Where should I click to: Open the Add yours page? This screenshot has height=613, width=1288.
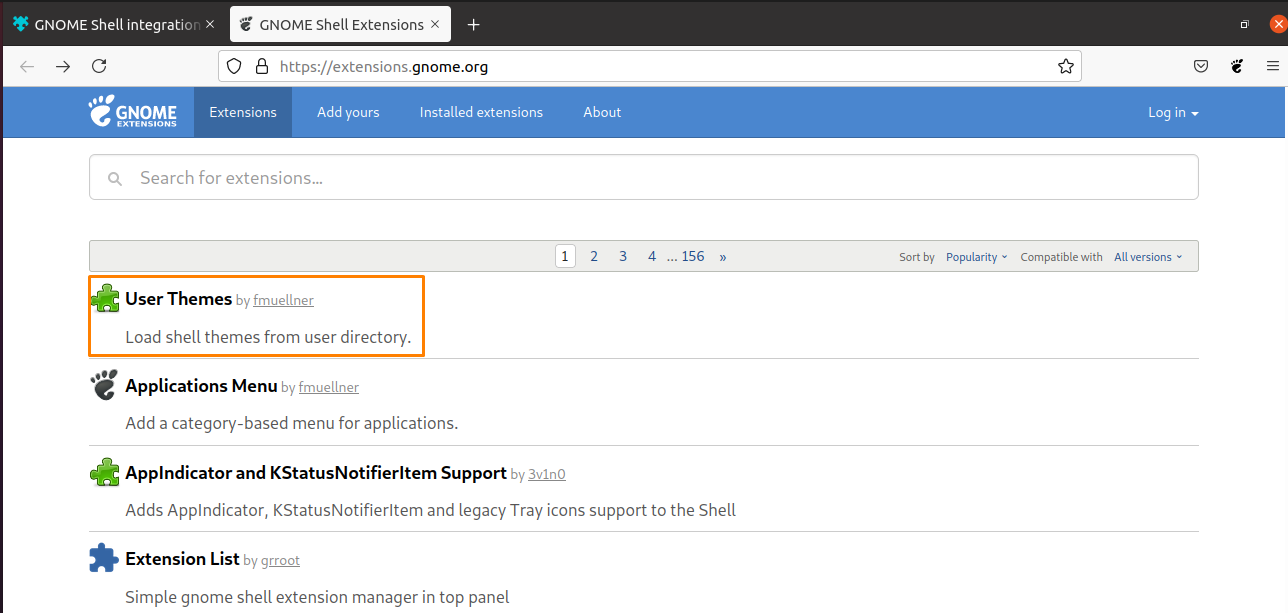(348, 112)
